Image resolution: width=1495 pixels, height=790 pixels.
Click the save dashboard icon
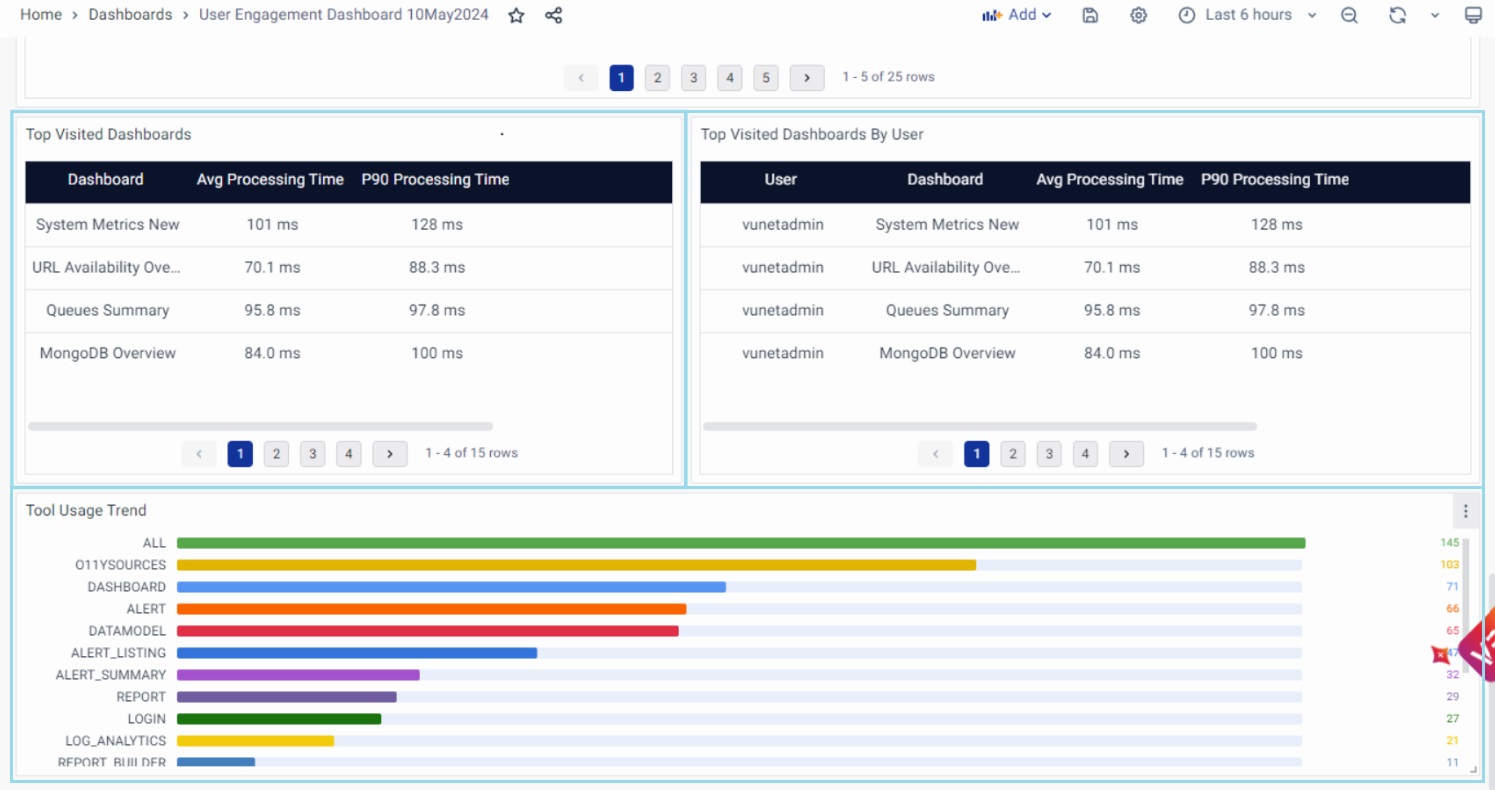1091,16
